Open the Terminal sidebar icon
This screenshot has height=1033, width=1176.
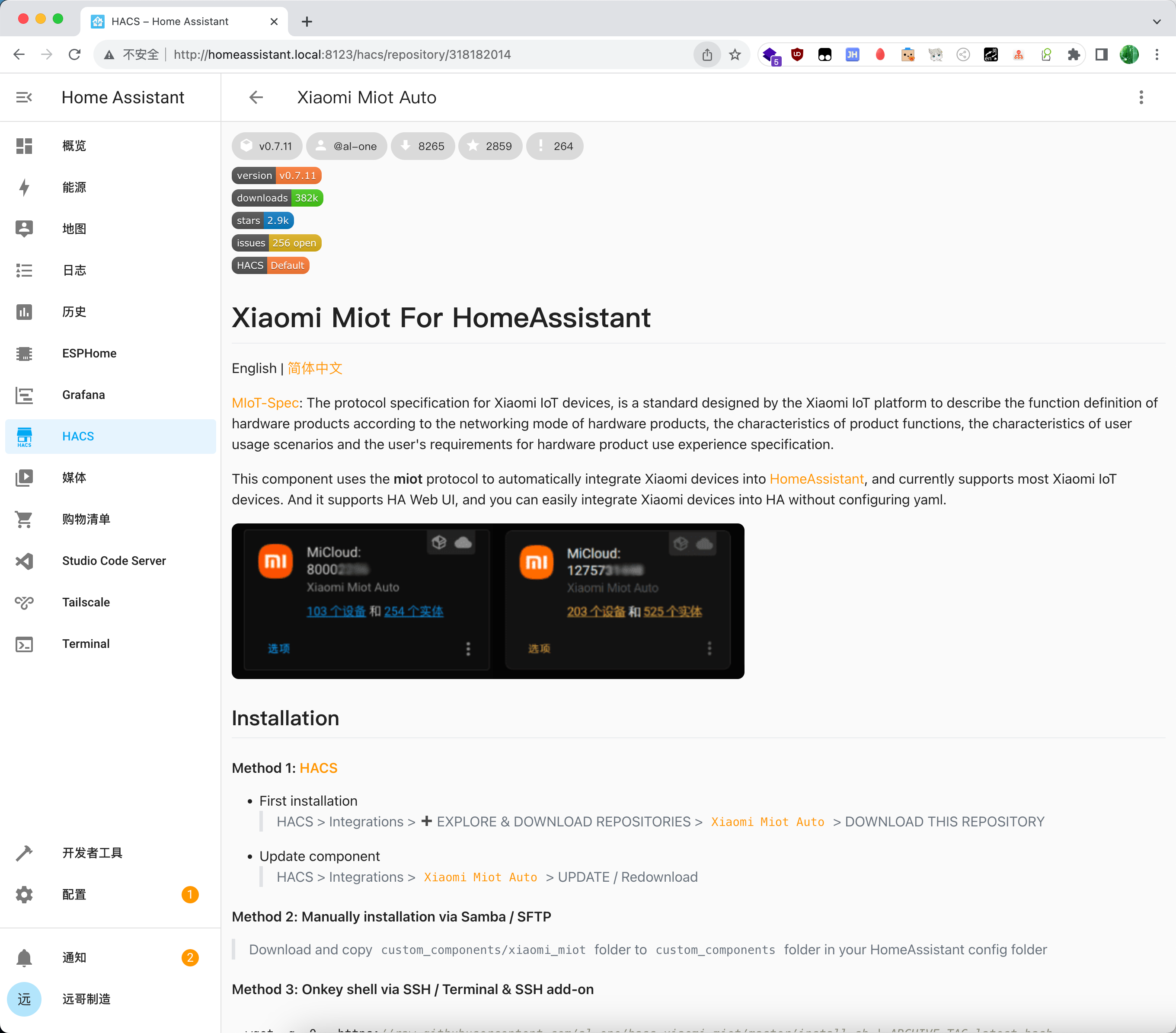(x=24, y=644)
